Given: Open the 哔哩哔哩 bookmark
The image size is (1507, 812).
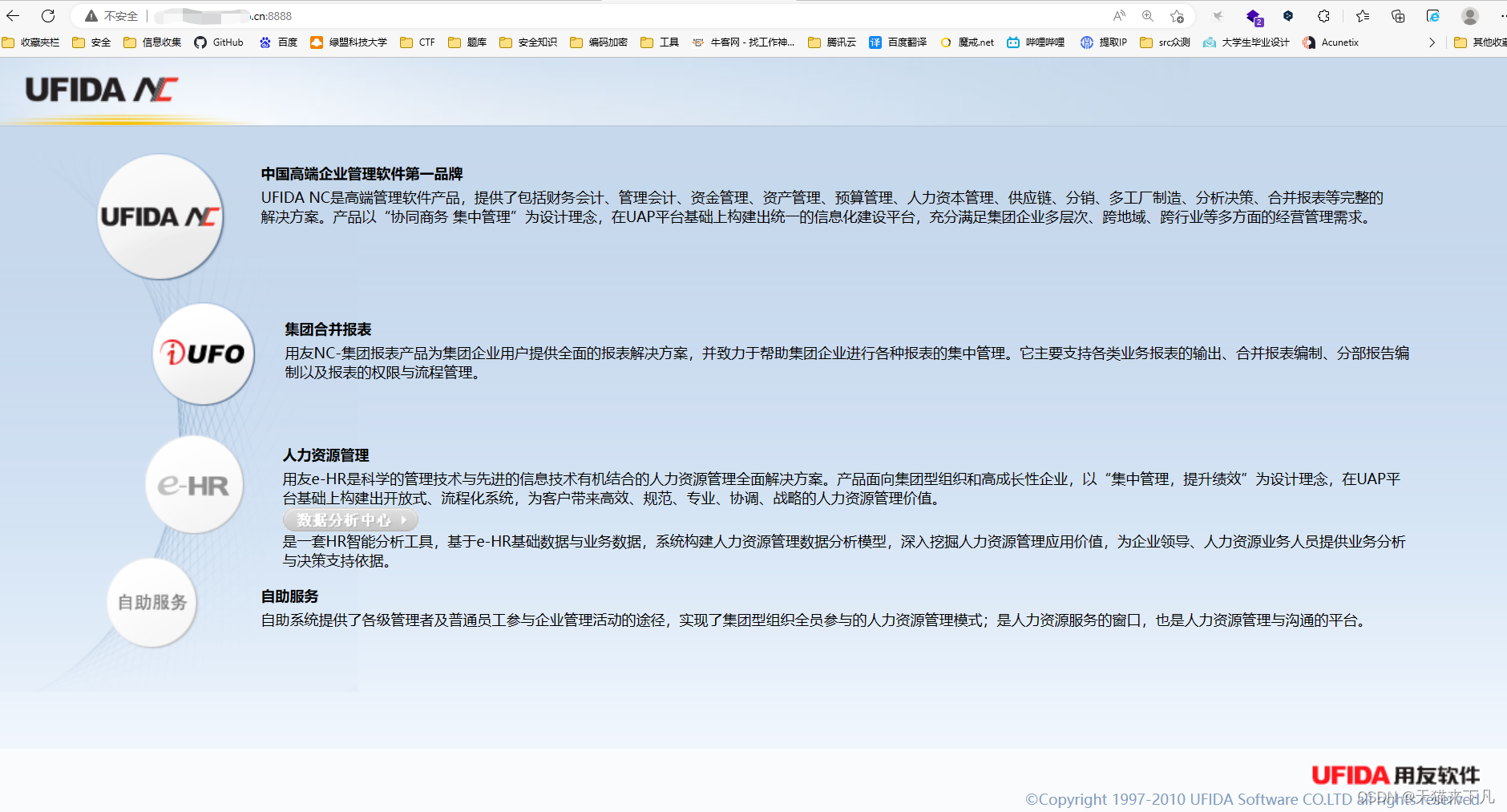Looking at the screenshot, I should 1036,42.
